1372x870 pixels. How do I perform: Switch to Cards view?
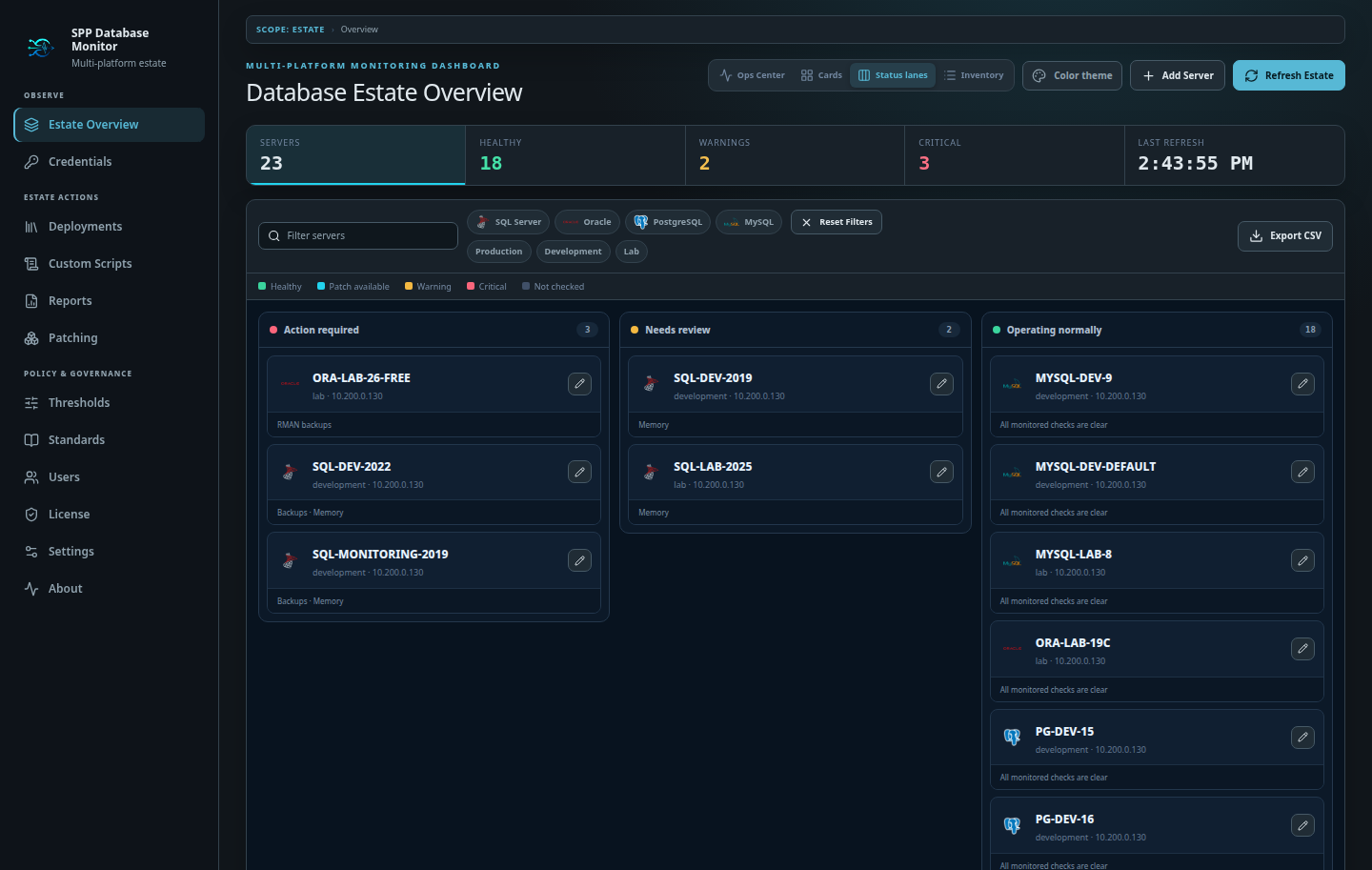(821, 75)
